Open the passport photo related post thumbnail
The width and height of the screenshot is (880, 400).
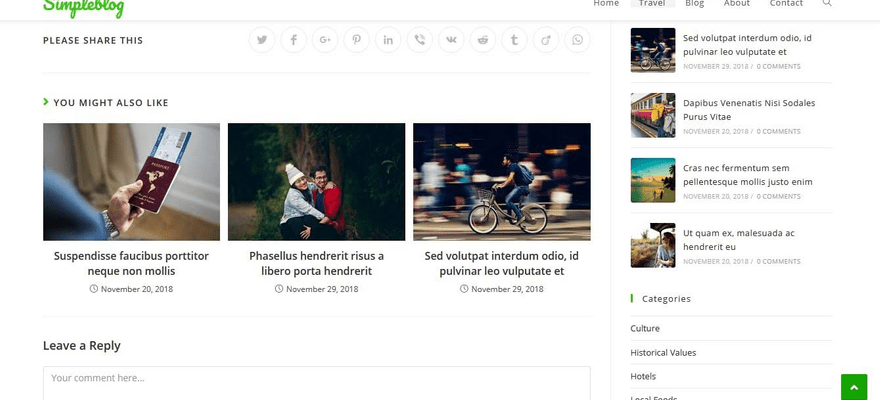pyautogui.click(x=131, y=182)
